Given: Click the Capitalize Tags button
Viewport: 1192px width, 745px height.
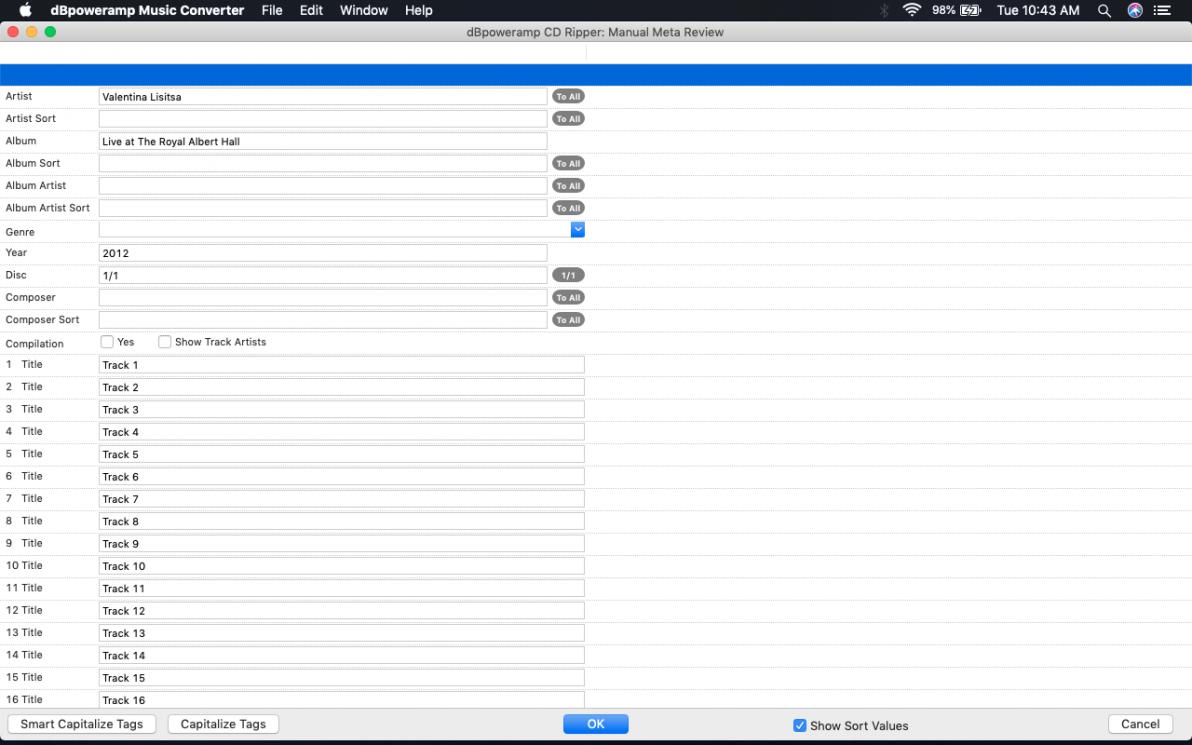Looking at the screenshot, I should (x=223, y=724).
